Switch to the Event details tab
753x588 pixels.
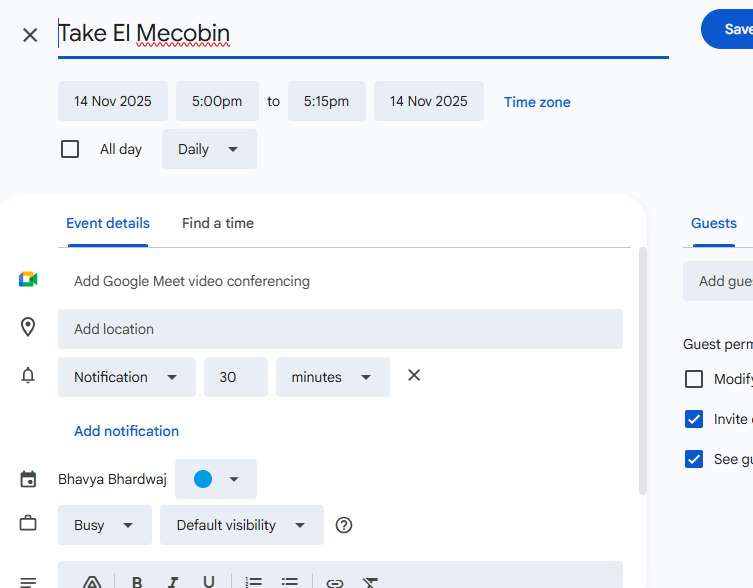tap(108, 223)
